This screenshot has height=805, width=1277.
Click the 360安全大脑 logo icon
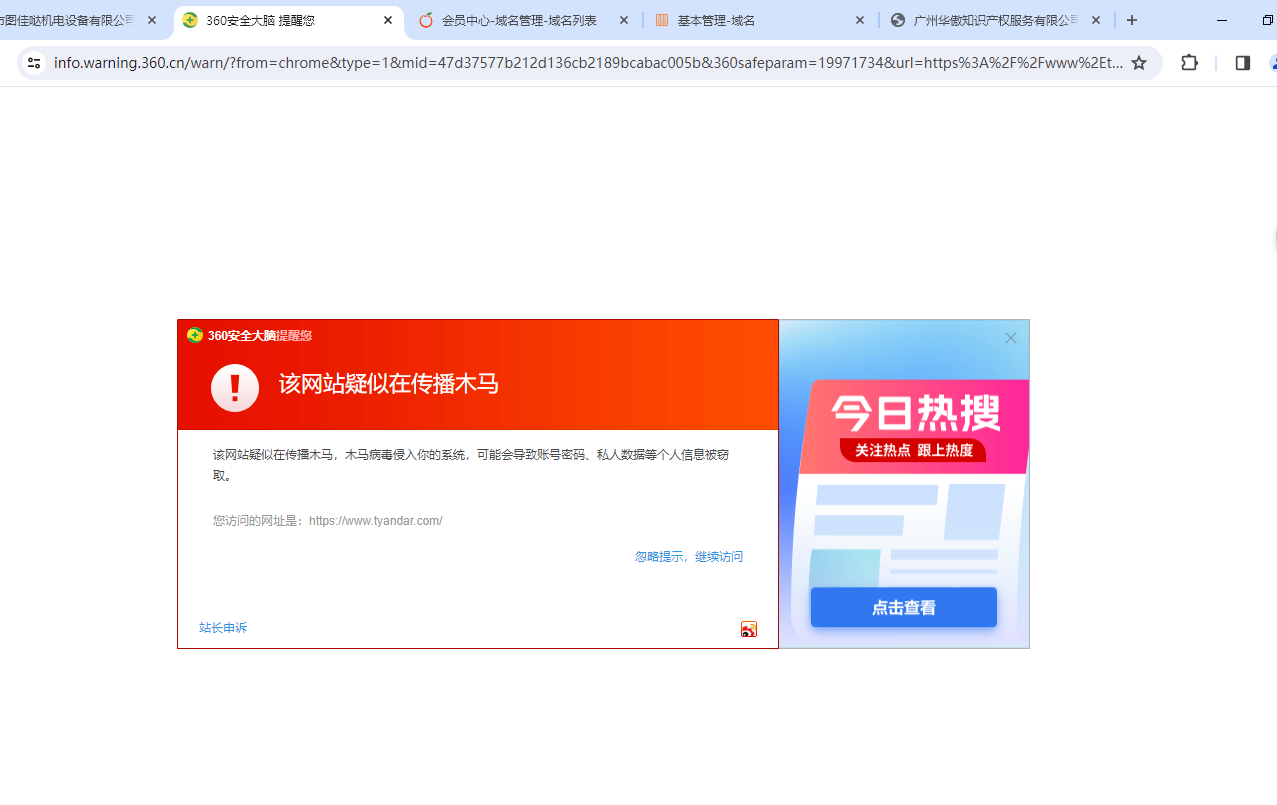(x=195, y=335)
